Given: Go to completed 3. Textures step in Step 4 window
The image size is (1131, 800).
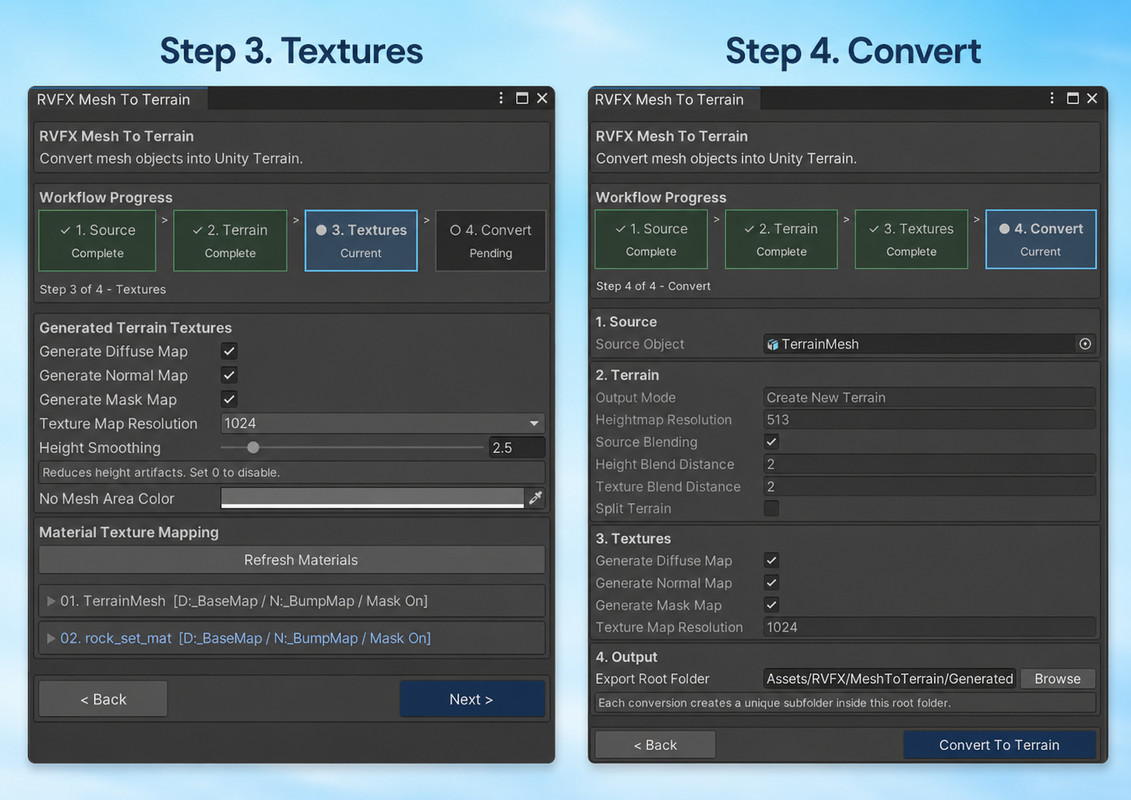Looking at the screenshot, I should pos(911,239).
